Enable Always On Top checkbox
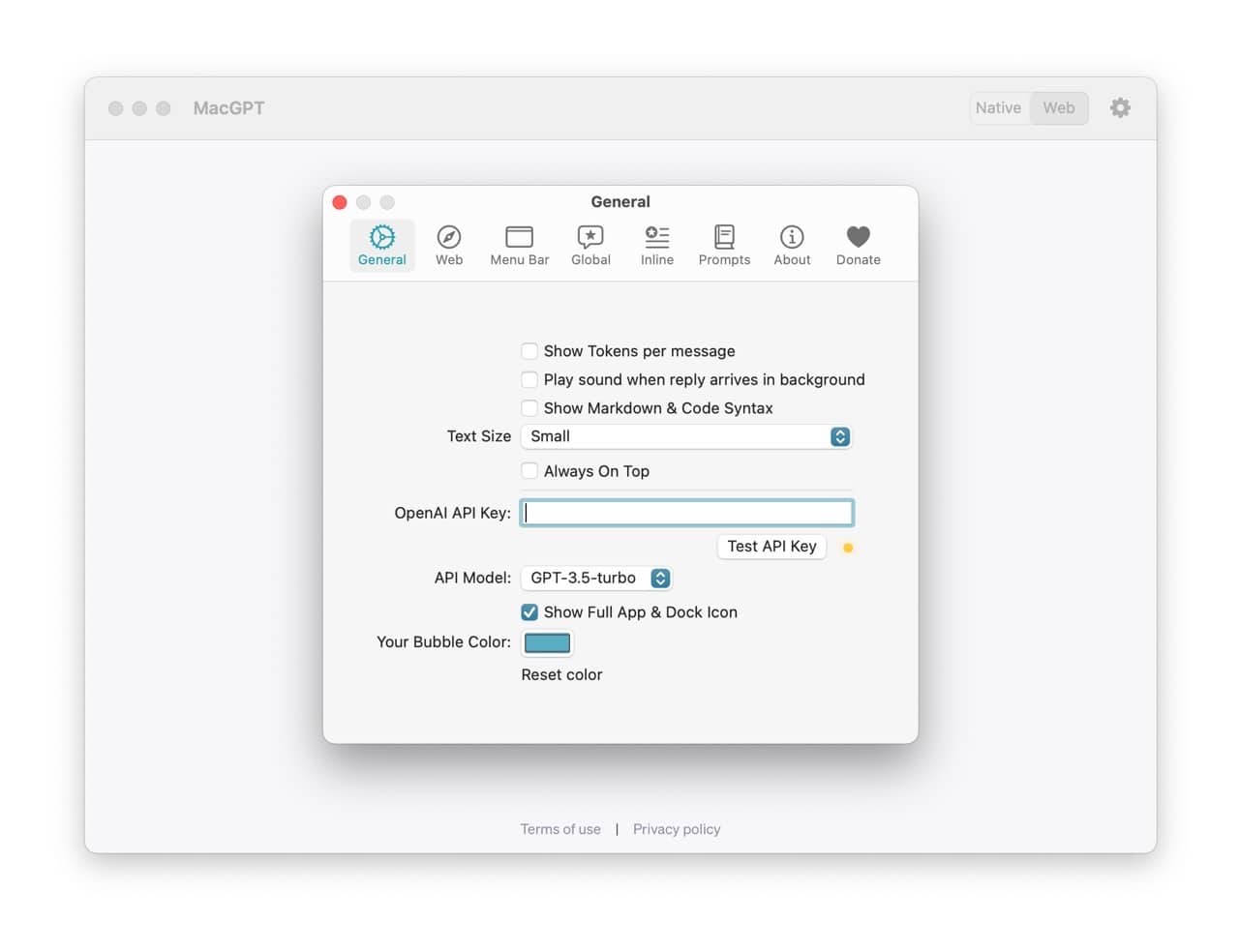 [529, 471]
